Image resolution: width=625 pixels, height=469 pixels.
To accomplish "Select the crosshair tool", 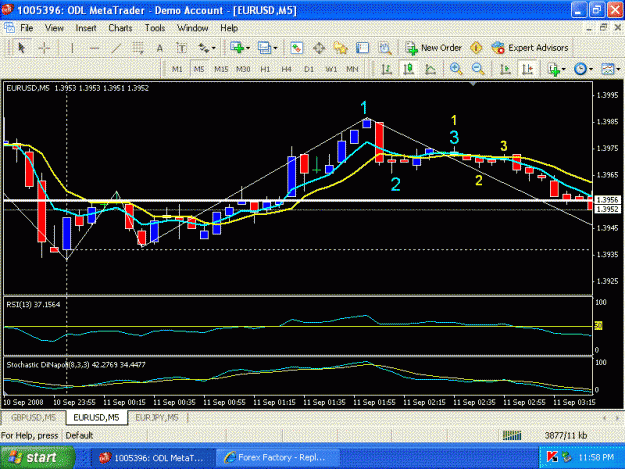I will [44, 48].
